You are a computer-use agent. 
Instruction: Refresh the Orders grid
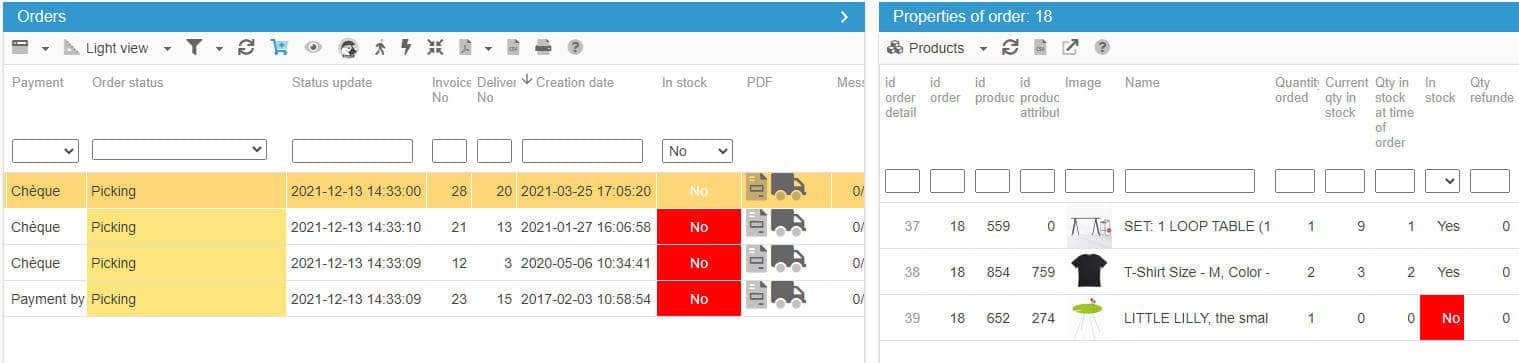click(x=246, y=47)
